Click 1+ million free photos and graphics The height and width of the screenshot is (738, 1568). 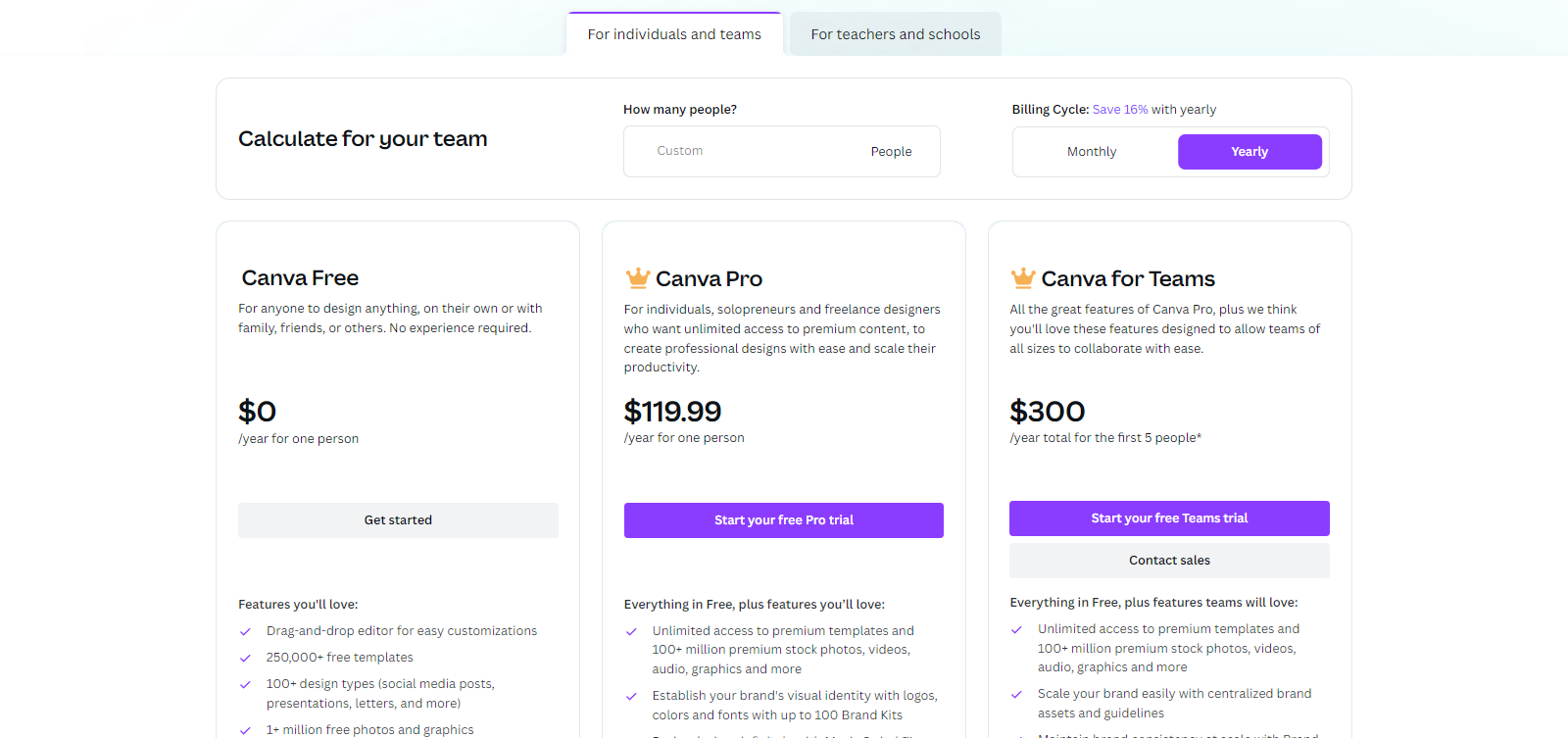tap(370, 730)
